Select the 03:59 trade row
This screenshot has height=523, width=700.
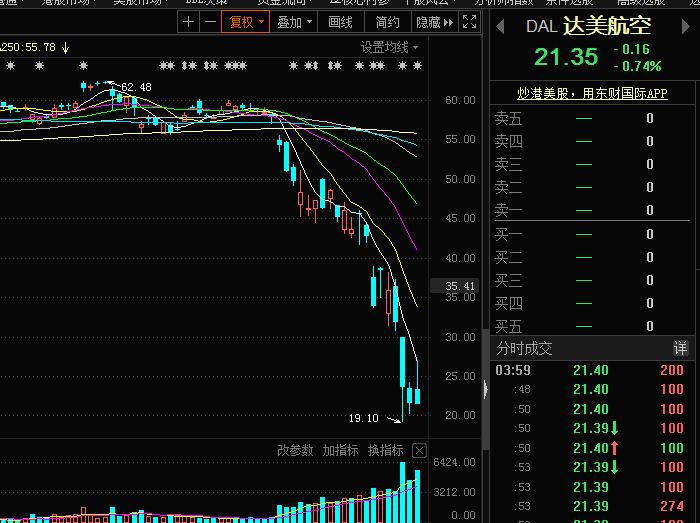pos(592,370)
